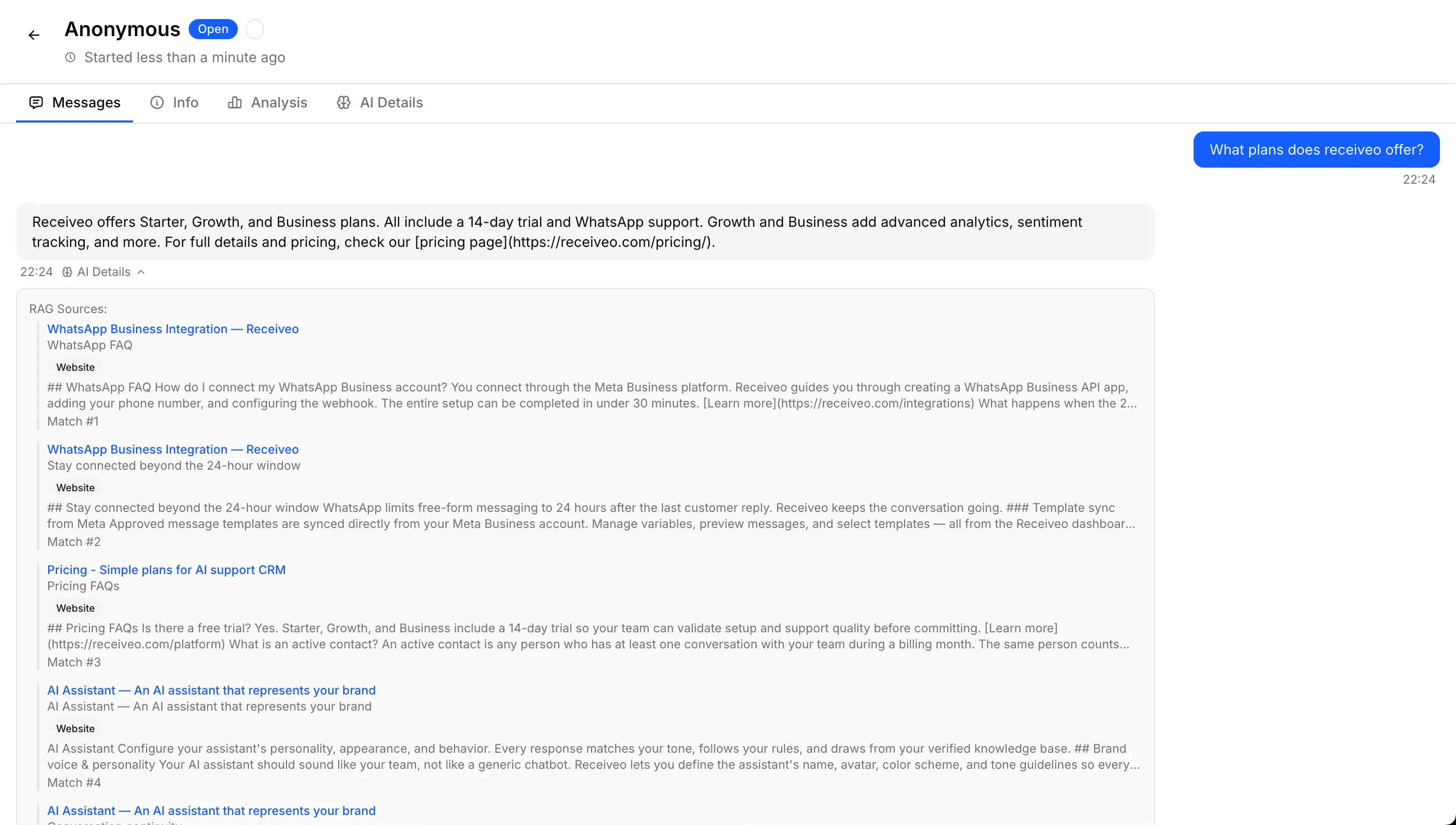Click the clock icon beside the started time
This screenshot has height=825, width=1456.
click(x=70, y=57)
